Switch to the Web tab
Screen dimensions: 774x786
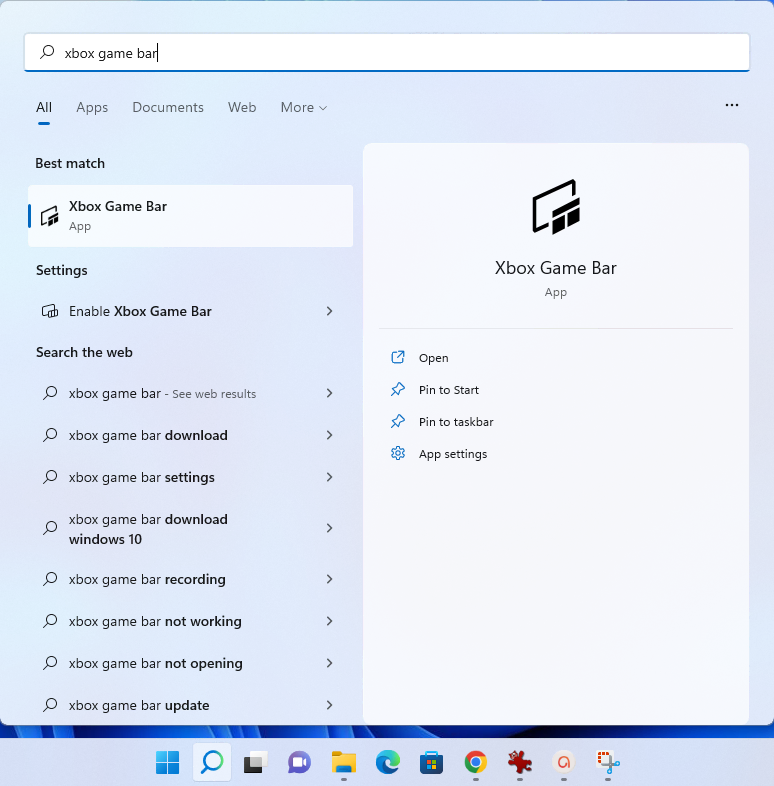[242, 107]
